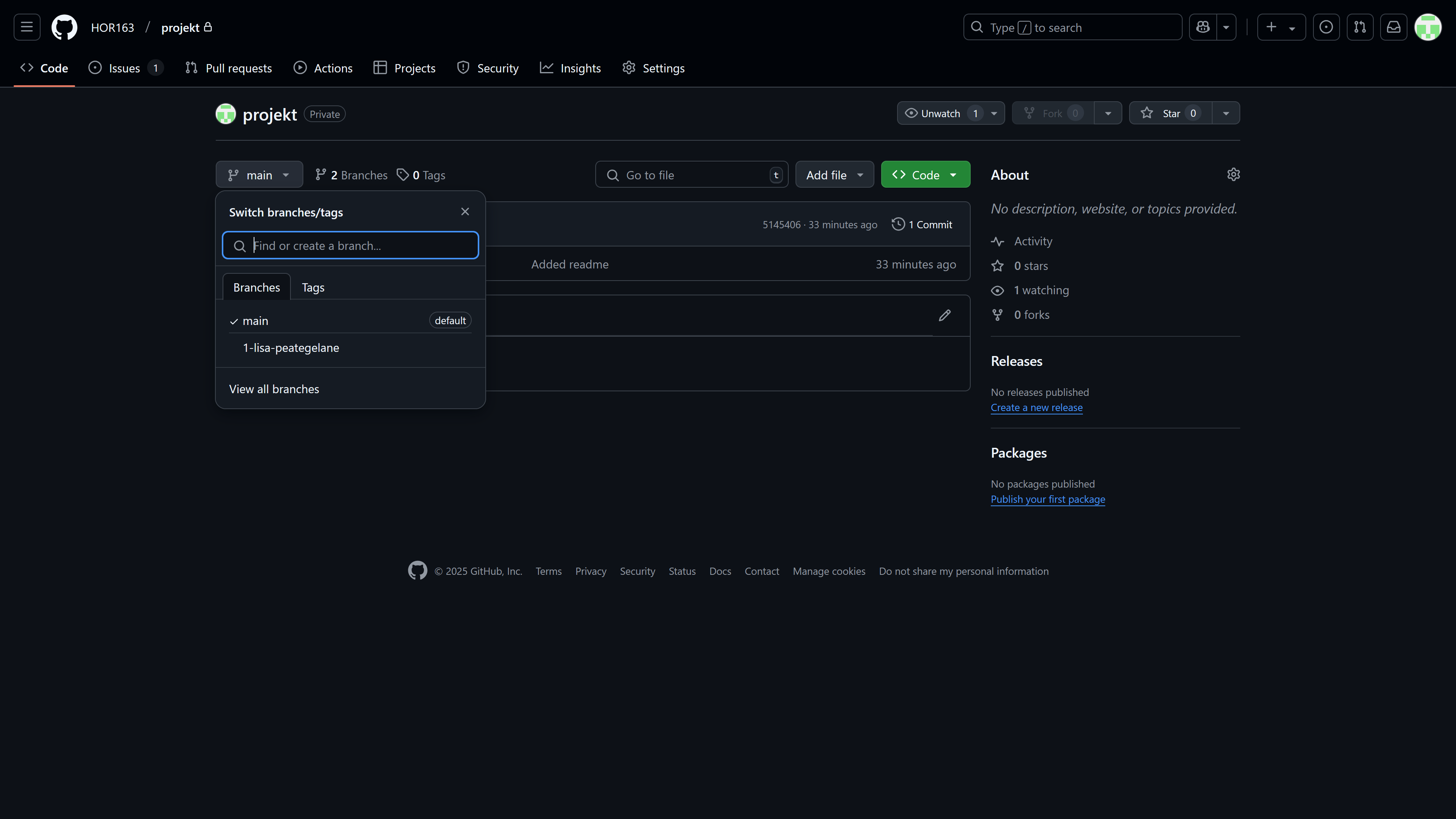Open commit 5145406 link

pyautogui.click(x=782, y=224)
